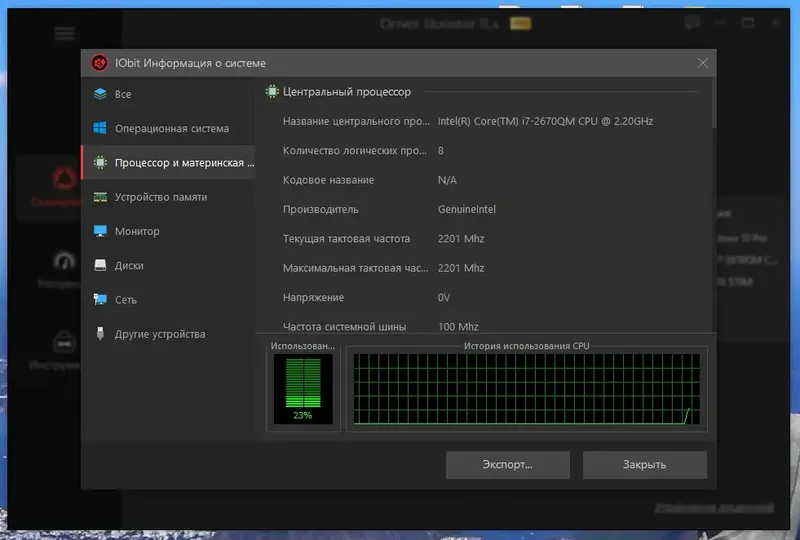This screenshot has width=800, height=540.
Task: Click the 100 Mhz system bus frequency
Action: 458,327
